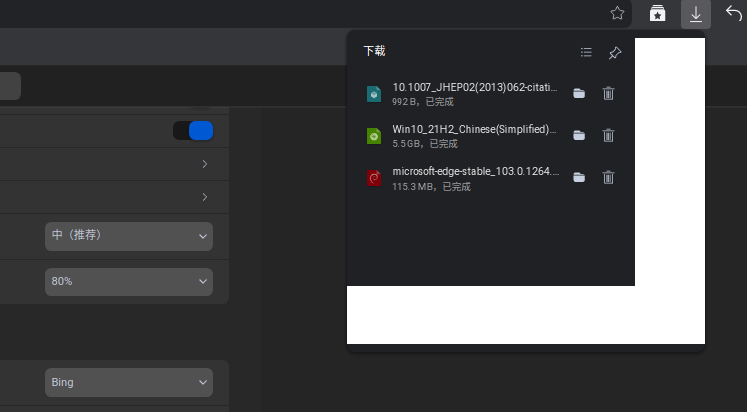Click the 下载 panel title
747x412 pixels.
click(x=374, y=51)
